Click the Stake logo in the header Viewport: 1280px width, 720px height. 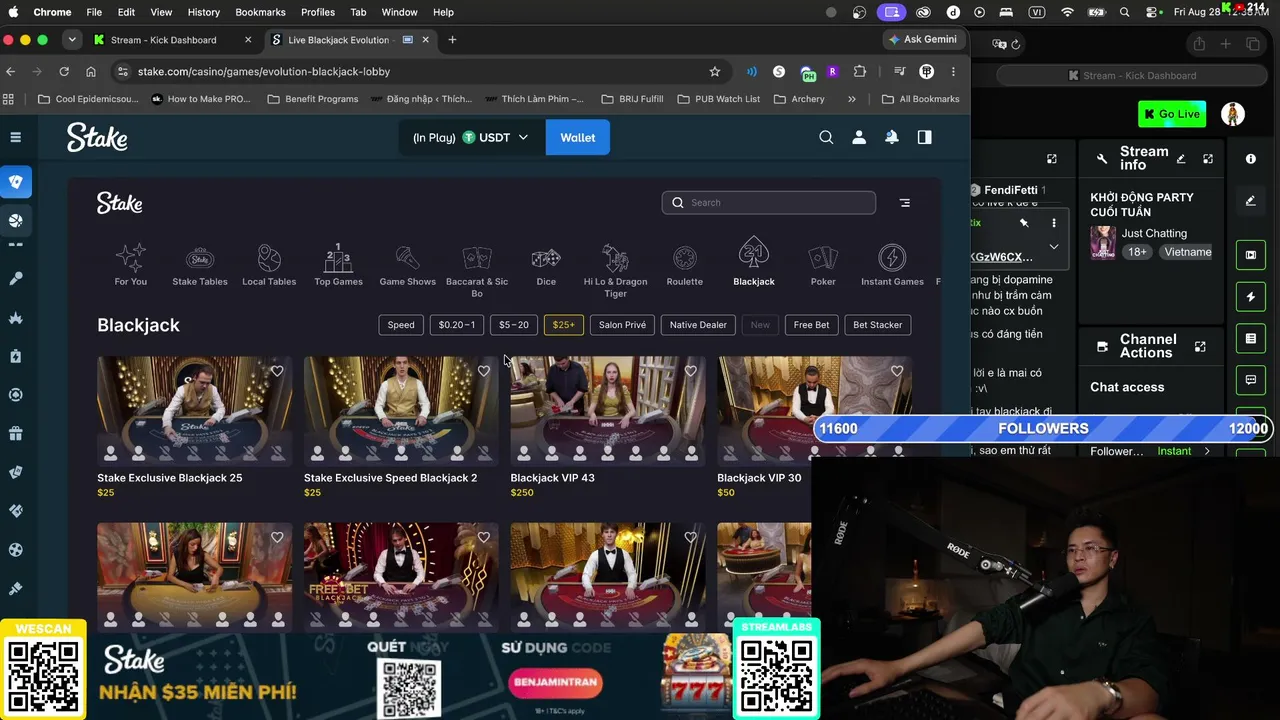[97, 137]
